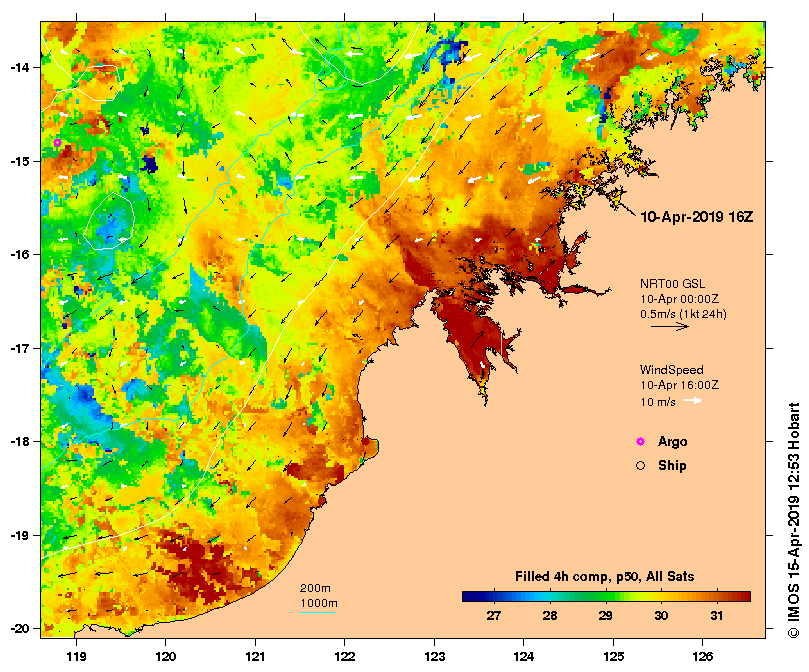Click the Filled 4h comp, p50, All Sats title
Viewport: 809px width, 672px height.
(x=605, y=577)
